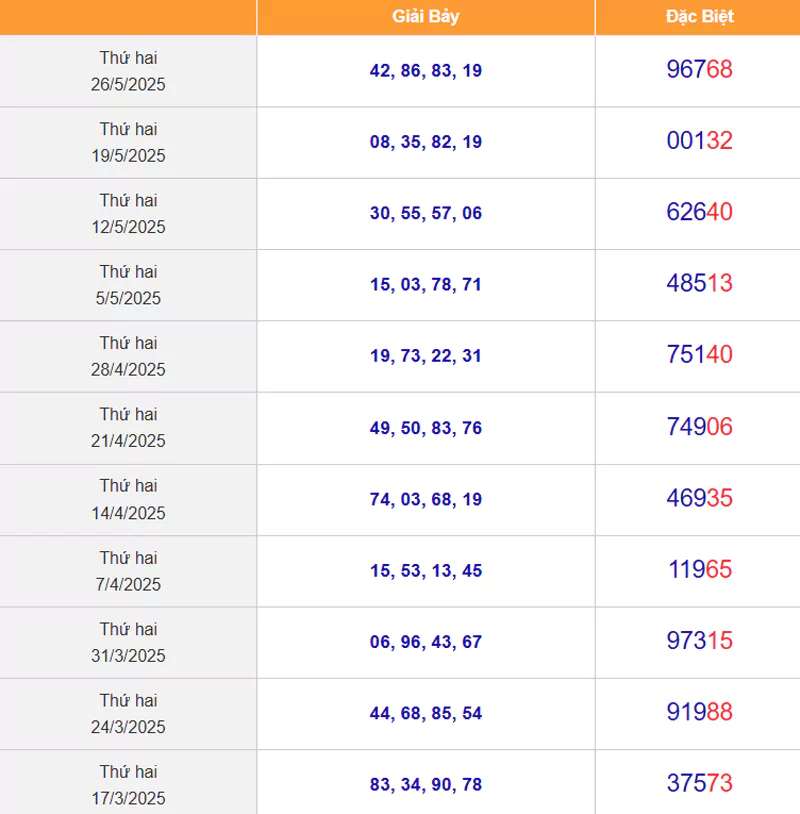Screen dimensions: 800x814
Task: Click Giải Bảy numbers 30, 55, 57, 06
Action: click(x=426, y=213)
